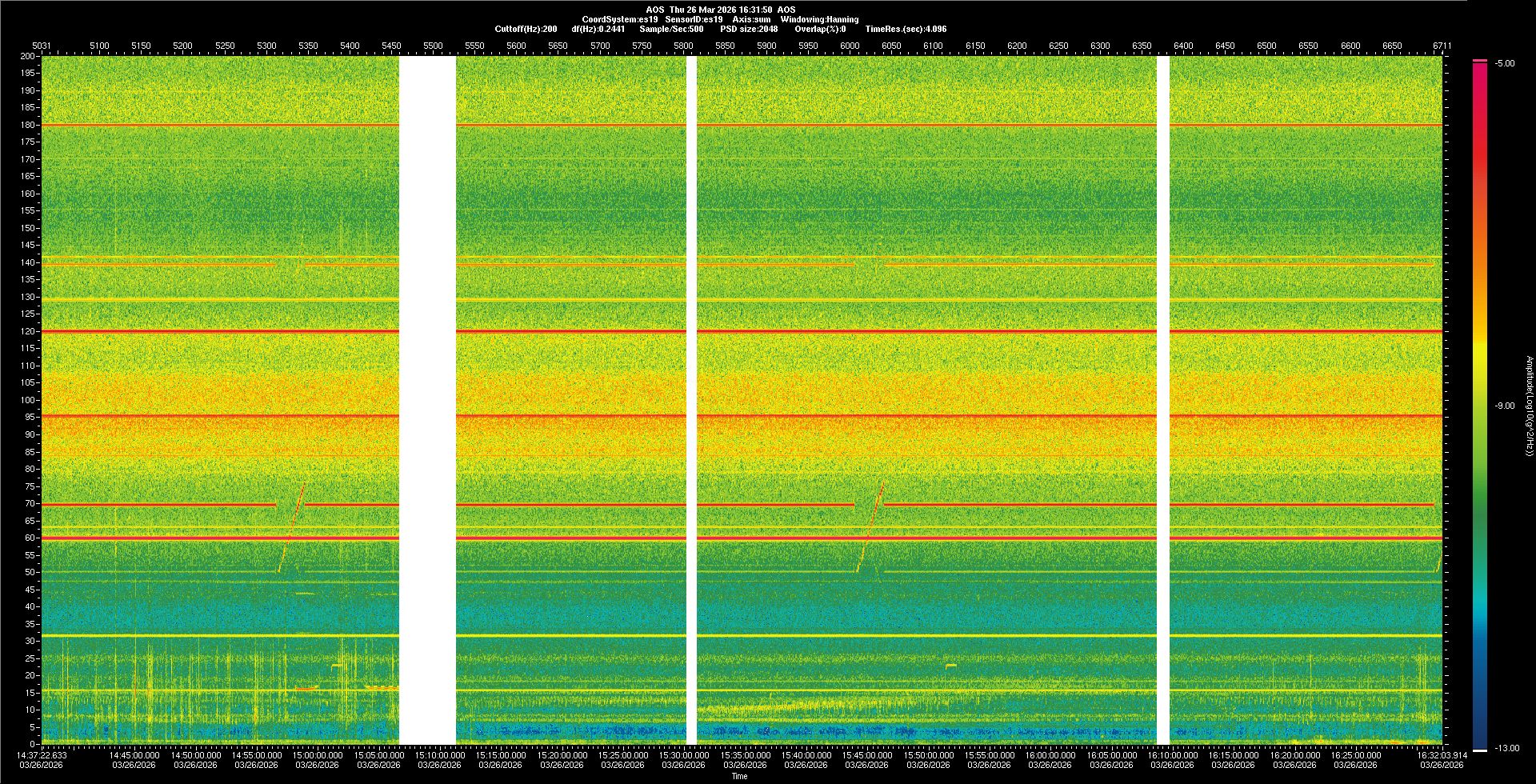Click the 120 Hz frequency axis label
The image size is (1536, 784).
pyautogui.click(x=28, y=331)
